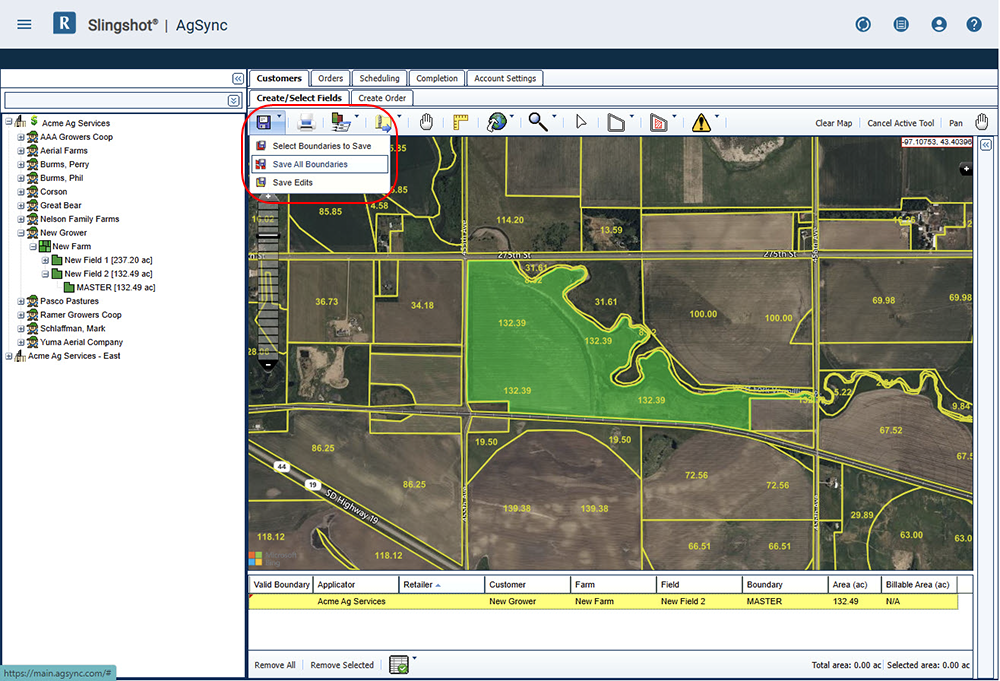This screenshot has height=681, width=1000.
Task: Collapse the Acme Ag Services tree node
Action: click(9, 122)
